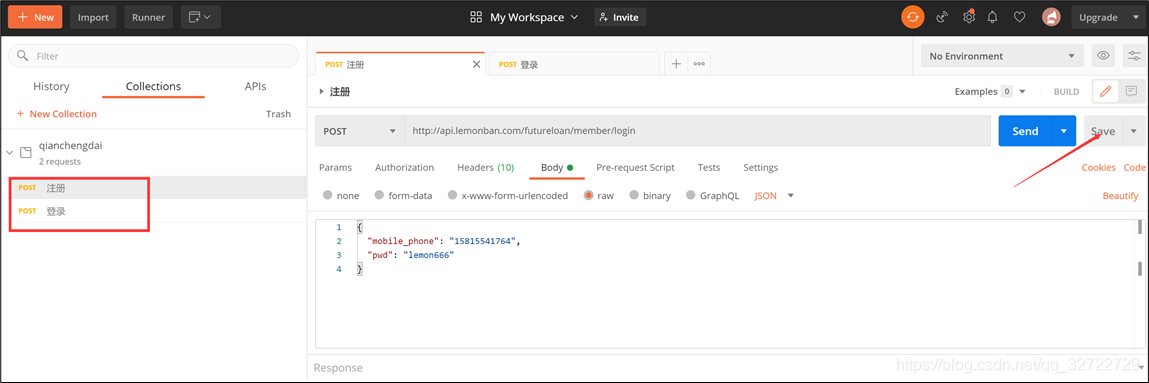Open the Pre-request Script tab
The image size is (1149, 383).
[635, 168]
